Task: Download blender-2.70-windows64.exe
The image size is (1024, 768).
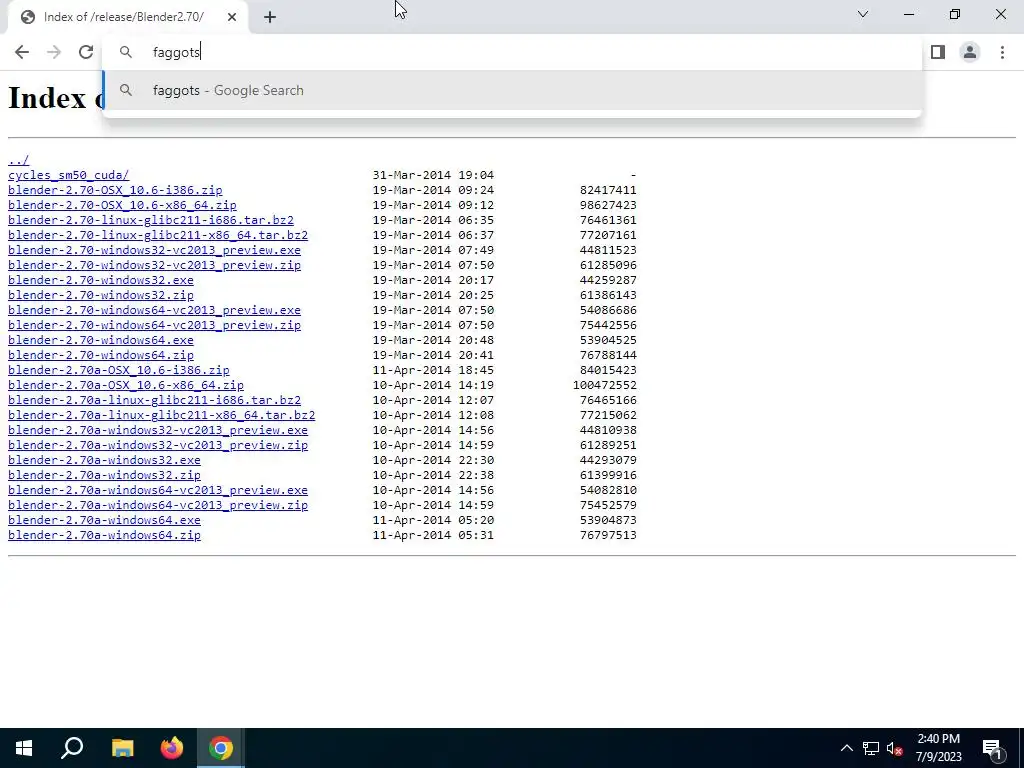Action: [101, 340]
